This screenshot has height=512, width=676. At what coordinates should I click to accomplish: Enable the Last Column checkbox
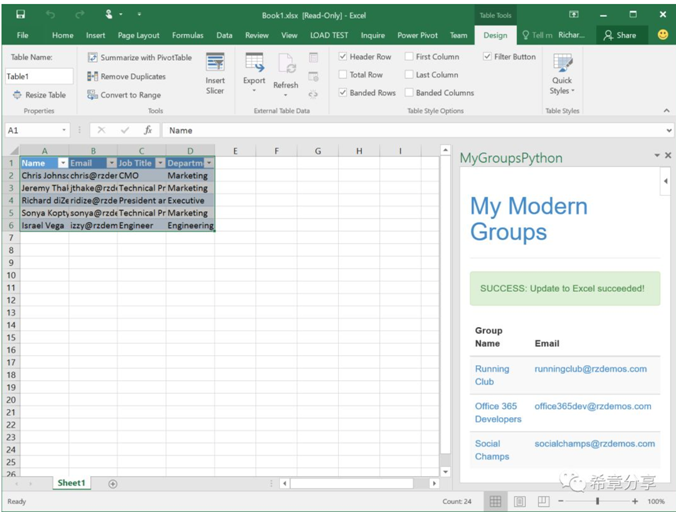409,75
